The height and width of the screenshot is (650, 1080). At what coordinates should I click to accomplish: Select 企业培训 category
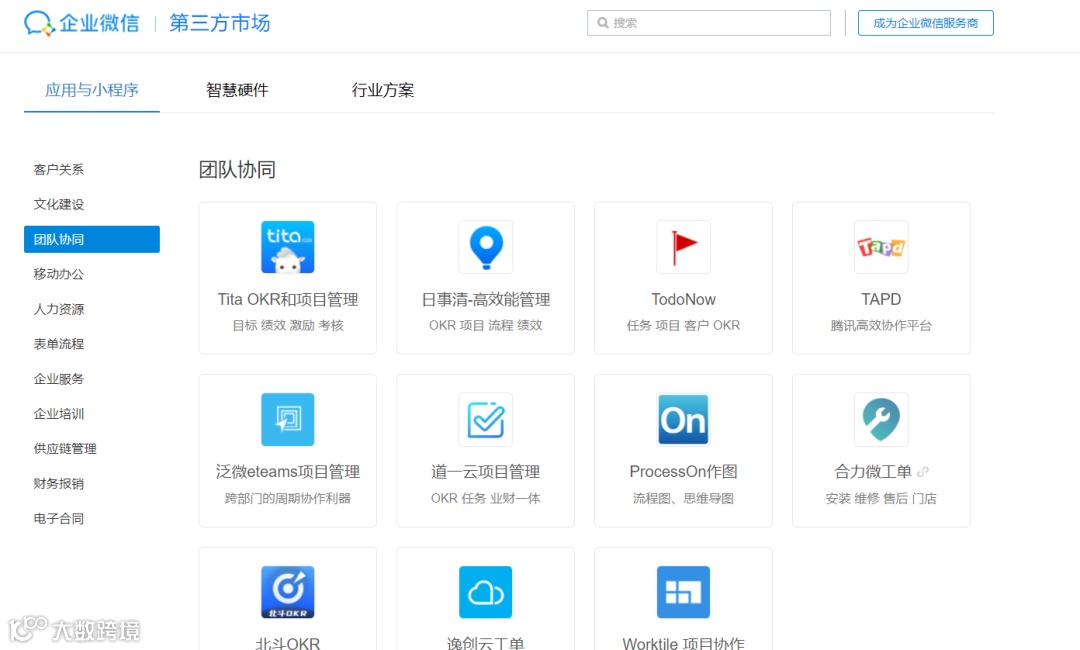pyautogui.click(x=59, y=414)
